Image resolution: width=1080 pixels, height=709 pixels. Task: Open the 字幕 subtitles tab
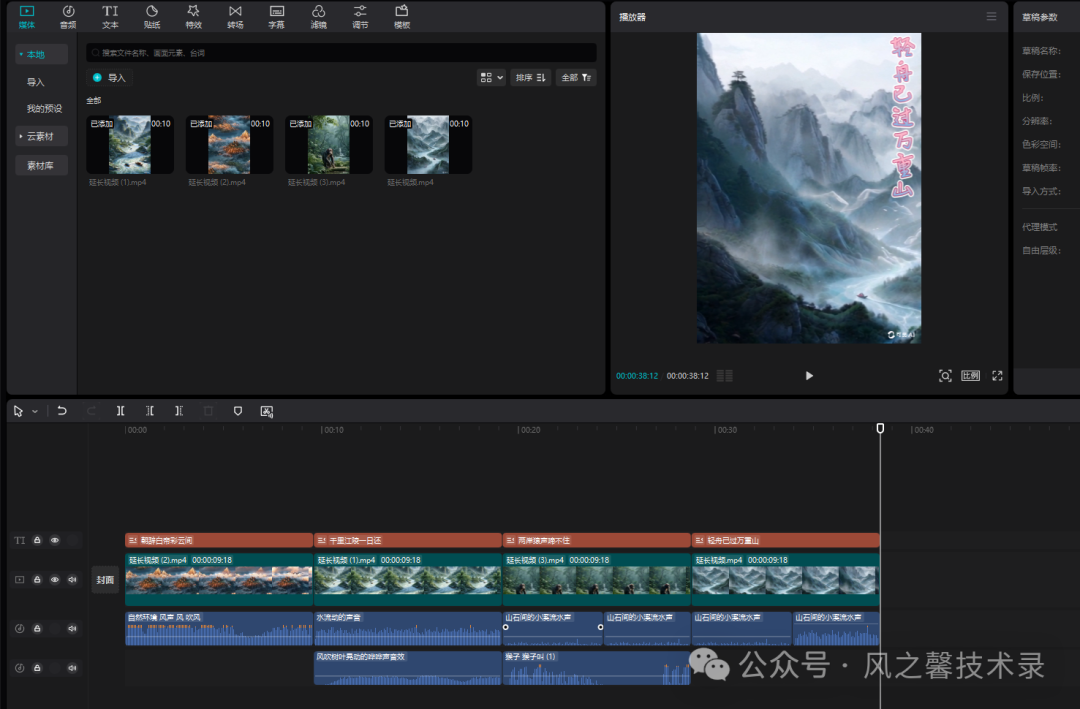(x=277, y=17)
